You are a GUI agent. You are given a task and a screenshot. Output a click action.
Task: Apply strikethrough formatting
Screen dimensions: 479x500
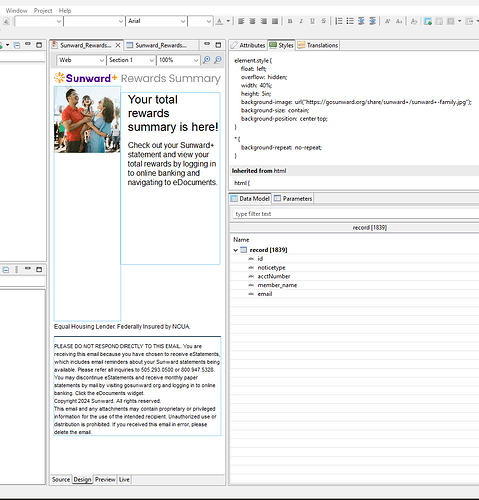pyautogui.click(x=323, y=21)
